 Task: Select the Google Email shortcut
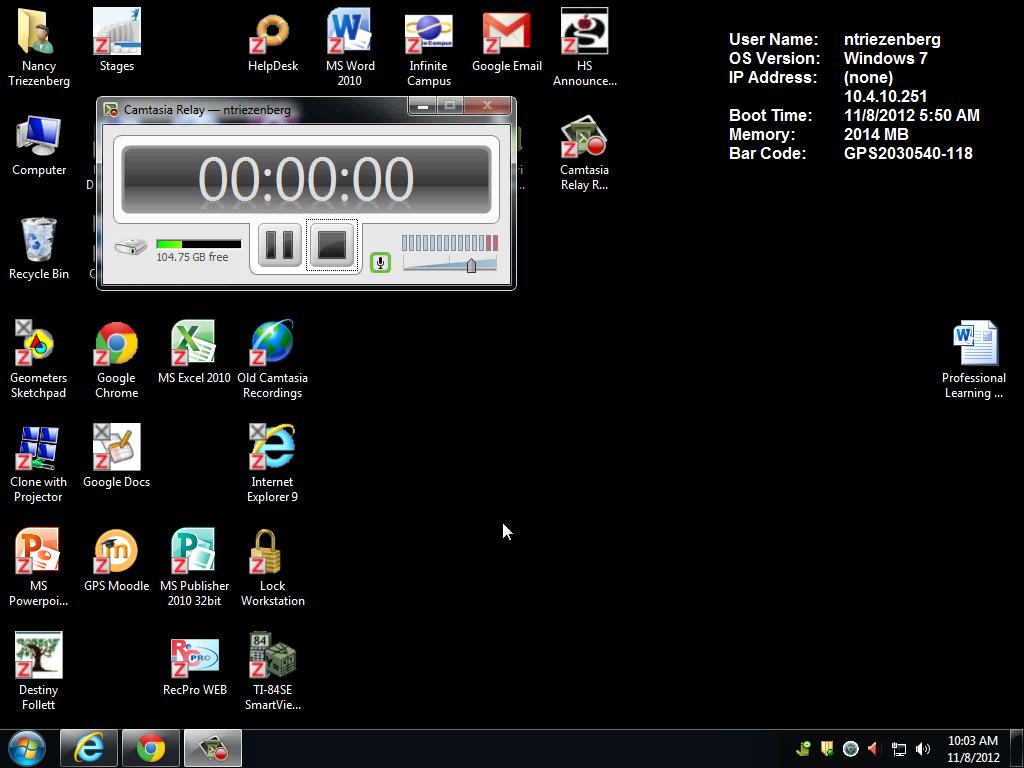tap(507, 40)
